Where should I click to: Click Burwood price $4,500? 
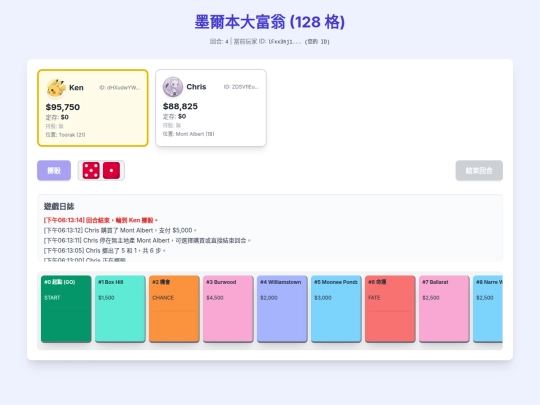coord(215,298)
